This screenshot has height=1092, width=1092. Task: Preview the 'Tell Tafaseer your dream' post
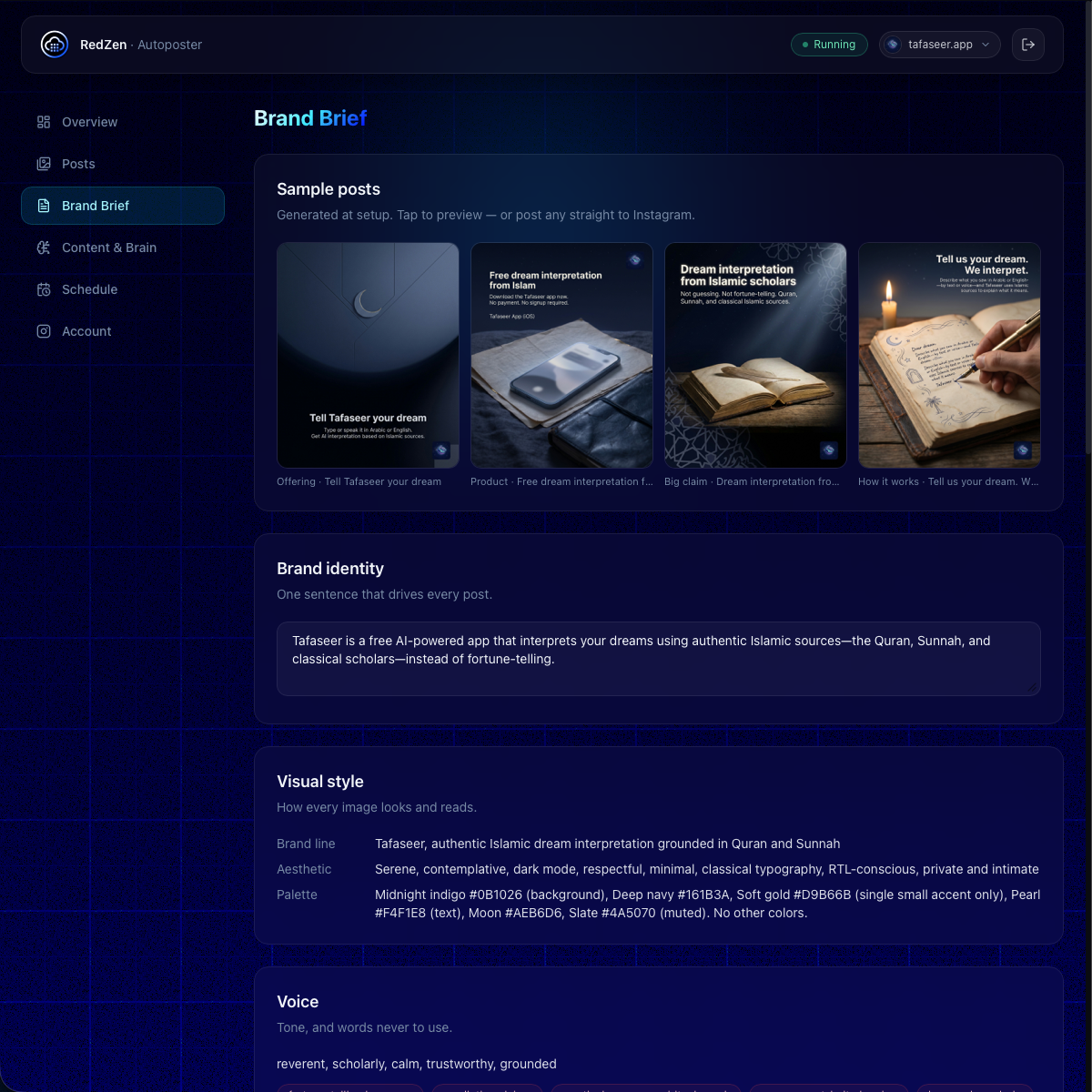[x=368, y=355]
